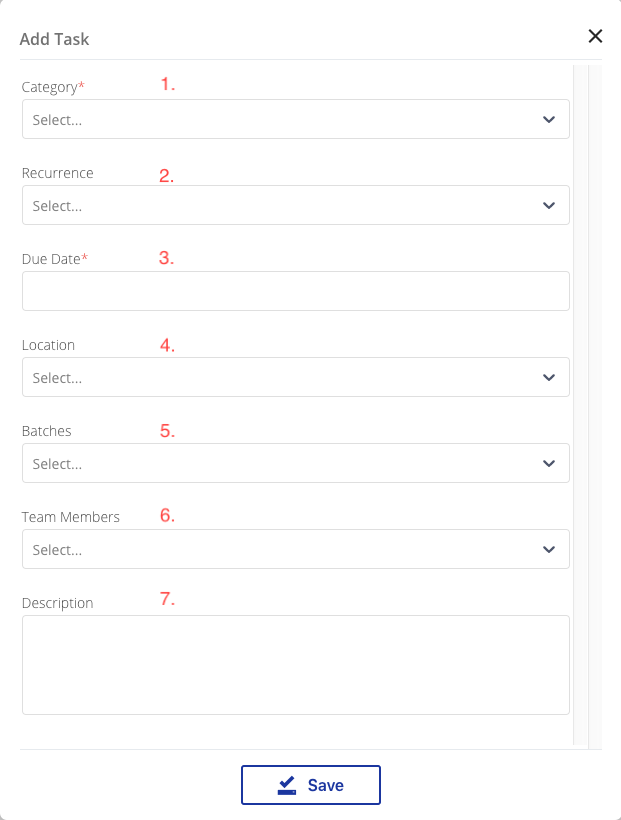Open the Batches dropdown
Image resolution: width=621 pixels, height=820 pixels.
pyautogui.click(x=296, y=463)
